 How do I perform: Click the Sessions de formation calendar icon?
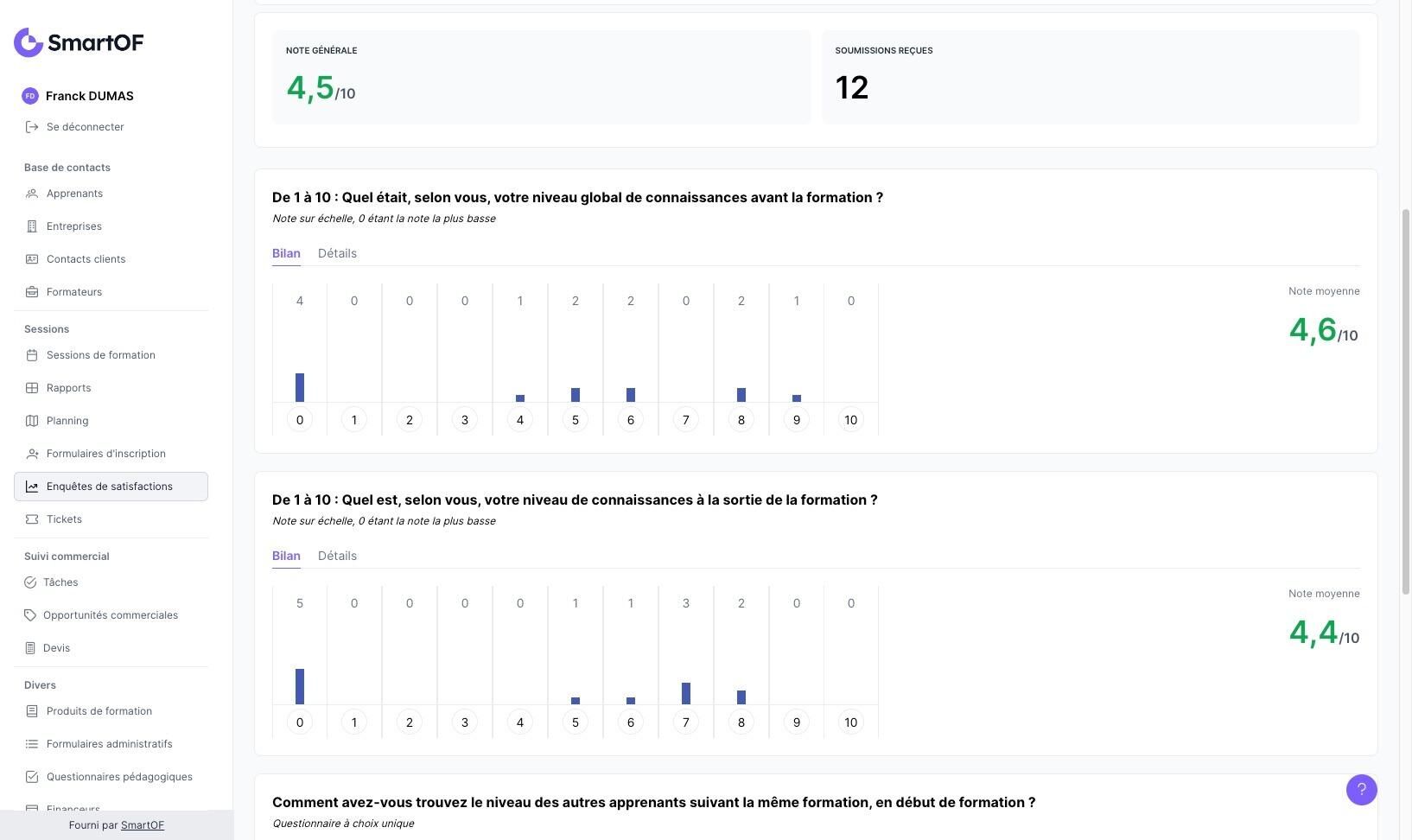tap(32, 355)
